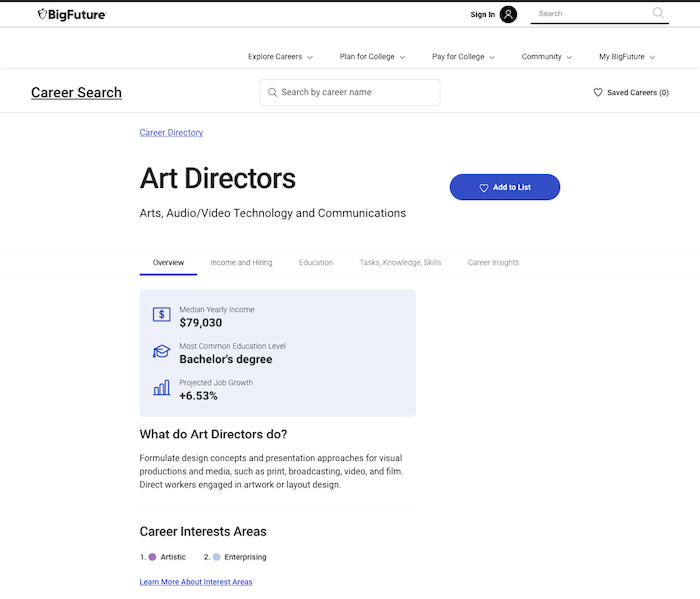Click the median yearly income dollar icon

pyautogui.click(x=161, y=315)
